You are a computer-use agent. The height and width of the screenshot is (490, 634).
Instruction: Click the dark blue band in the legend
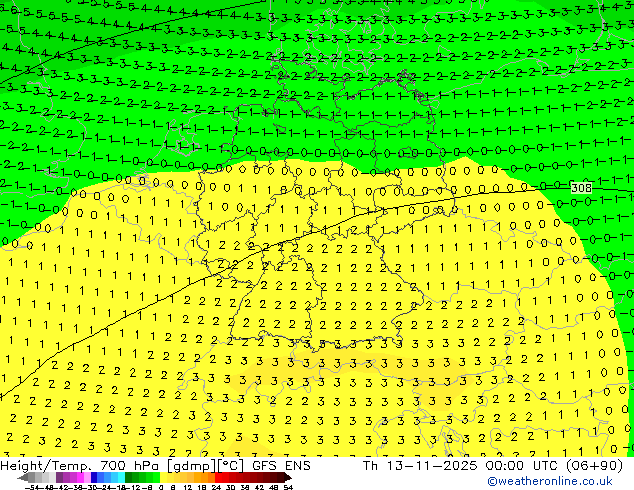[x=94, y=477]
